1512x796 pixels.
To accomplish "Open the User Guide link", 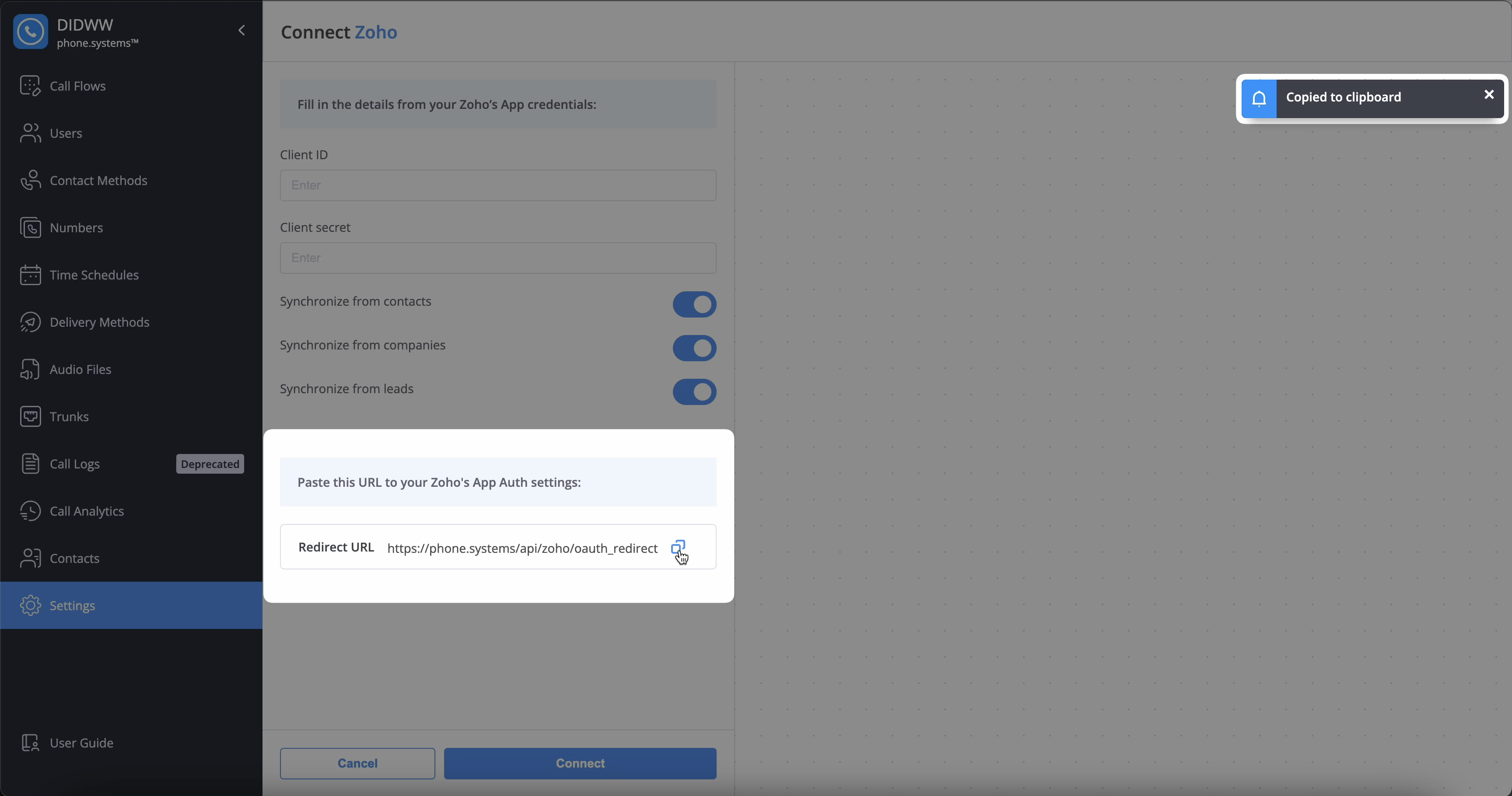I will (x=132, y=743).
